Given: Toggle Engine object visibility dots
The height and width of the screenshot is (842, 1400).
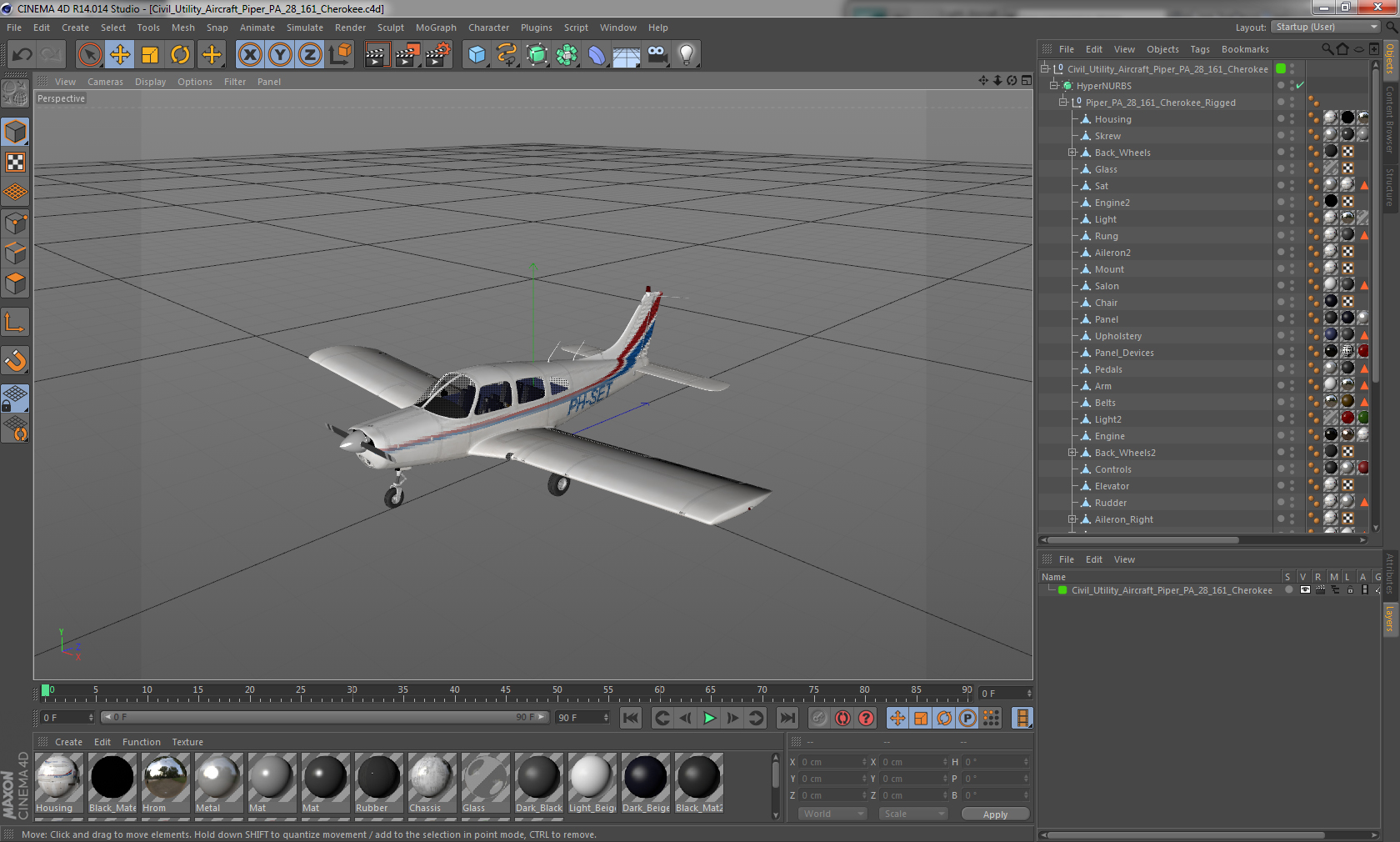Looking at the screenshot, I should pos(1292,436).
